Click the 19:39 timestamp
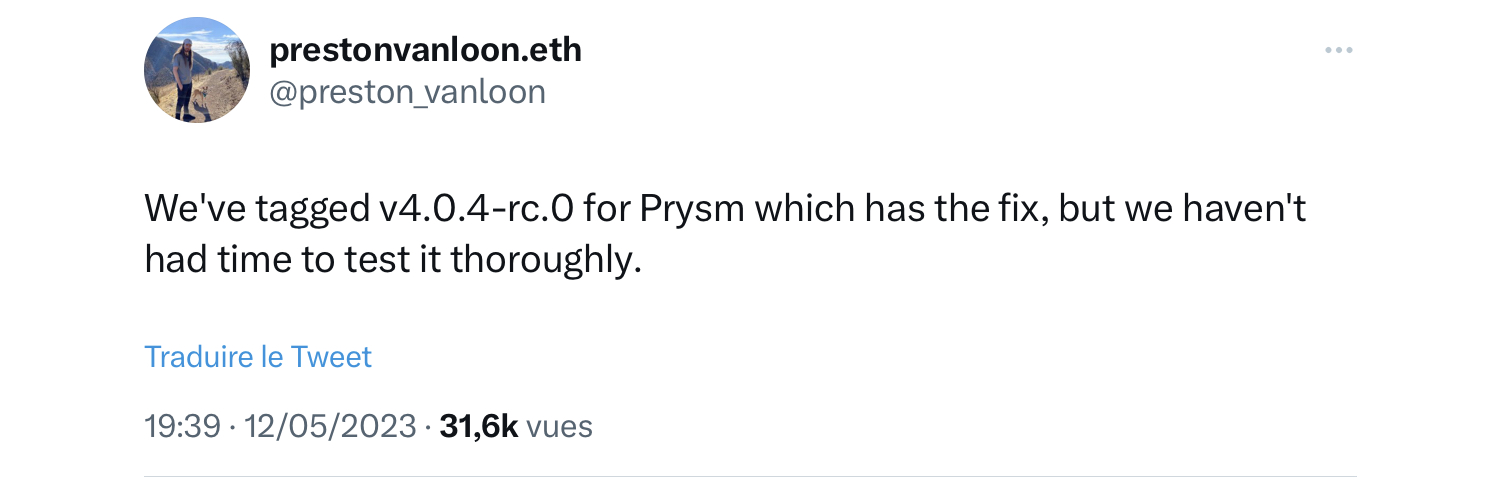Image resolution: width=1497 pixels, height=484 pixels. [x=182, y=427]
